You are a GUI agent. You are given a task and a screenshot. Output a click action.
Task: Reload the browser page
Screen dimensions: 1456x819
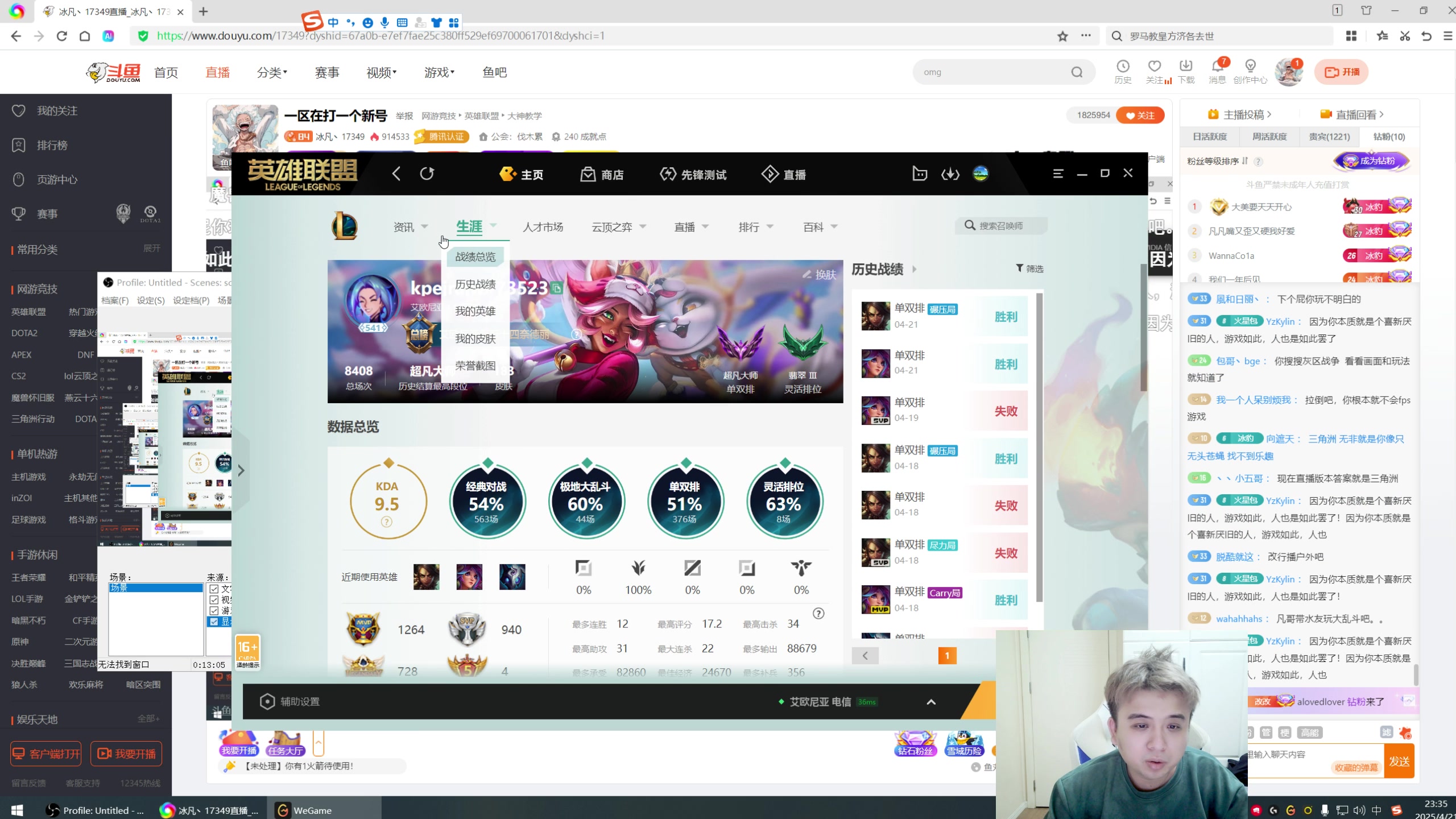tap(62, 36)
